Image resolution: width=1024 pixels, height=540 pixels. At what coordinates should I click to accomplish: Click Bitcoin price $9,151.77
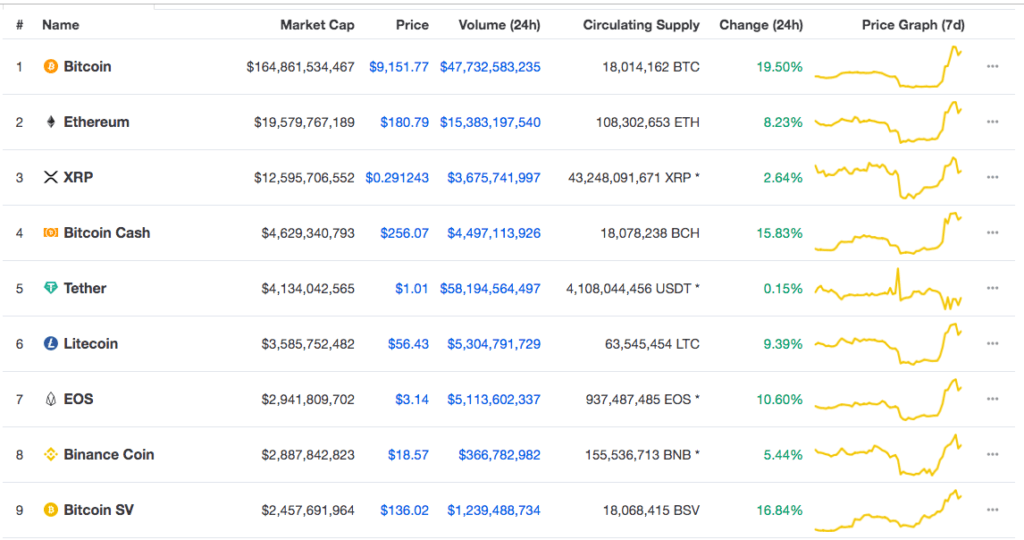(x=399, y=67)
